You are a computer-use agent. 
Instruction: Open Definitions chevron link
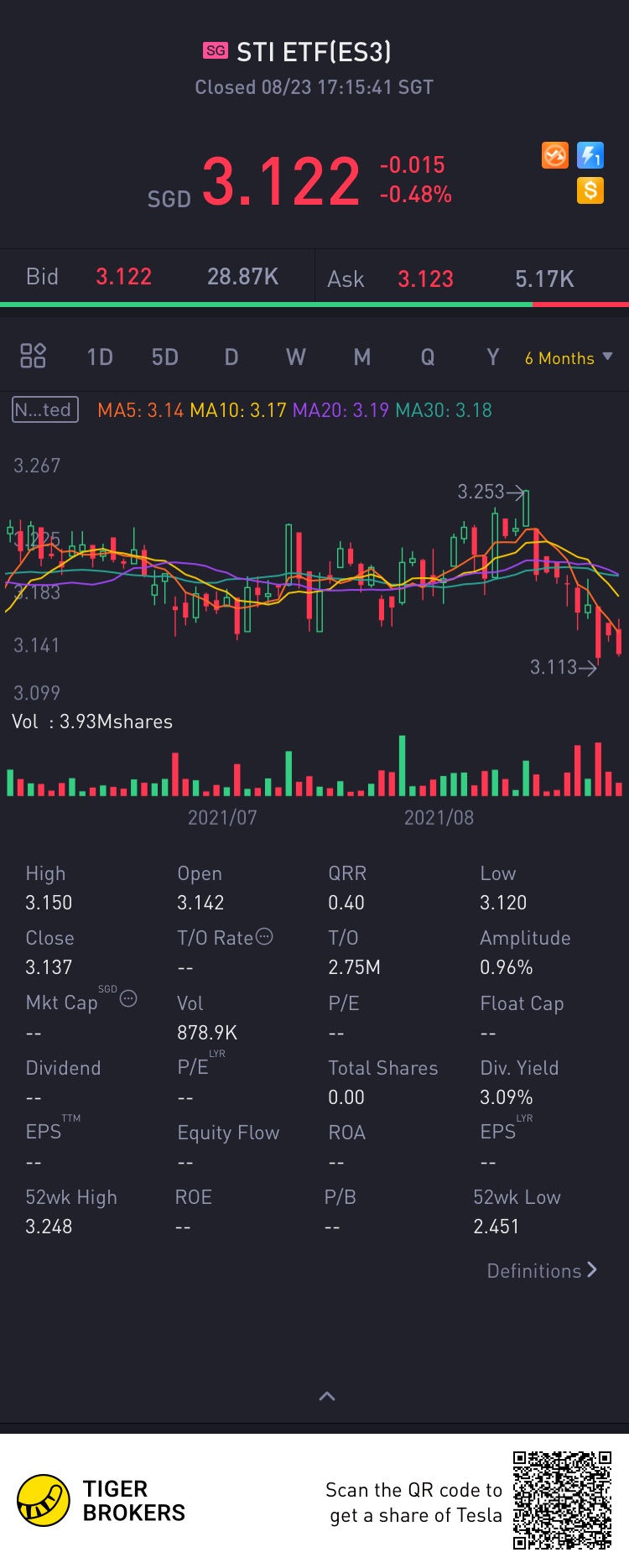542,1270
